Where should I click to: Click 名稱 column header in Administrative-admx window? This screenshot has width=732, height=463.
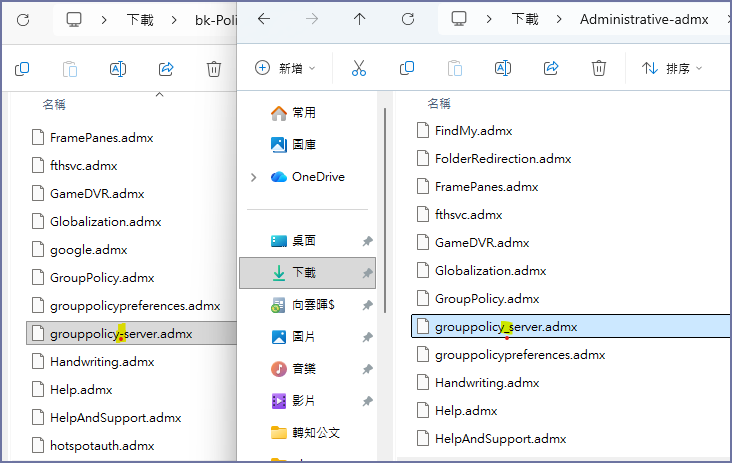[x=439, y=103]
